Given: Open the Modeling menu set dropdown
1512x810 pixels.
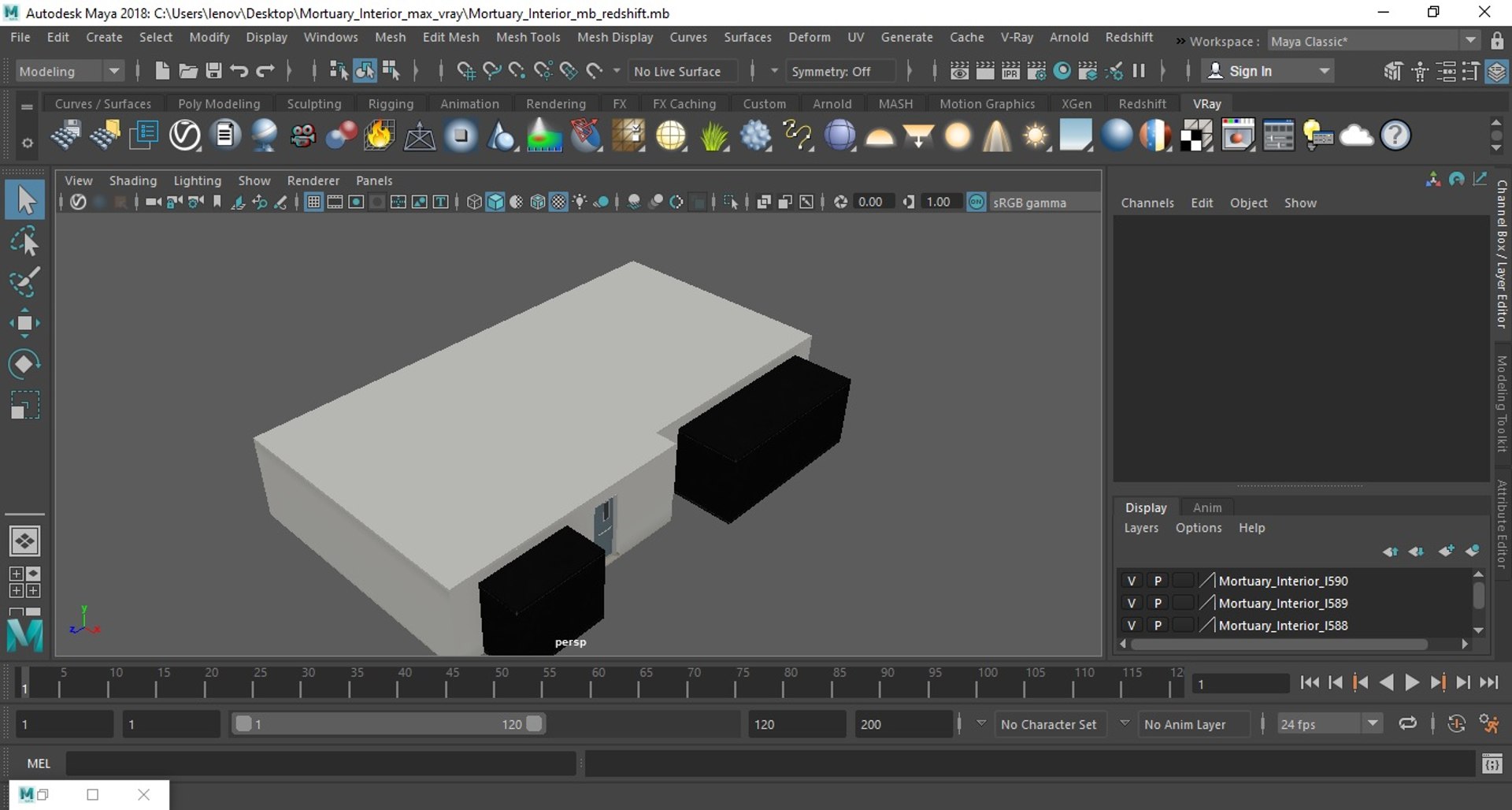Looking at the screenshot, I should (x=69, y=71).
